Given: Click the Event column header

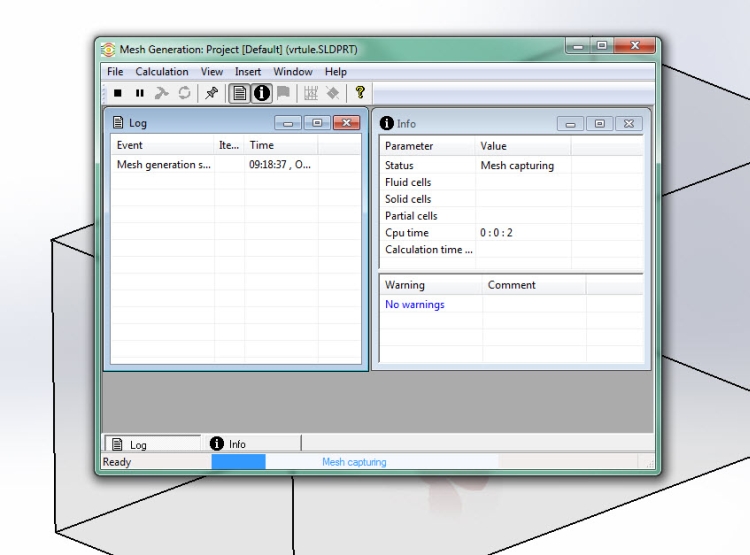Looking at the screenshot, I should pyautogui.click(x=163, y=145).
